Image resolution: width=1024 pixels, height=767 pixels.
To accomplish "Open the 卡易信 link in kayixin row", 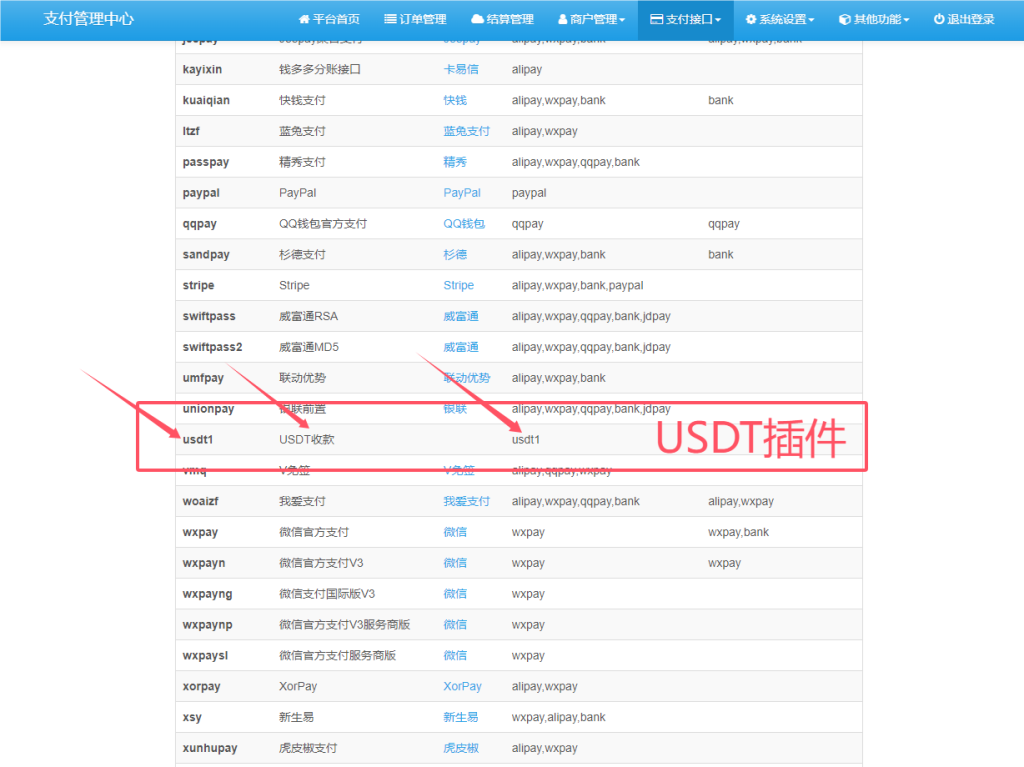I will [460, 69].
